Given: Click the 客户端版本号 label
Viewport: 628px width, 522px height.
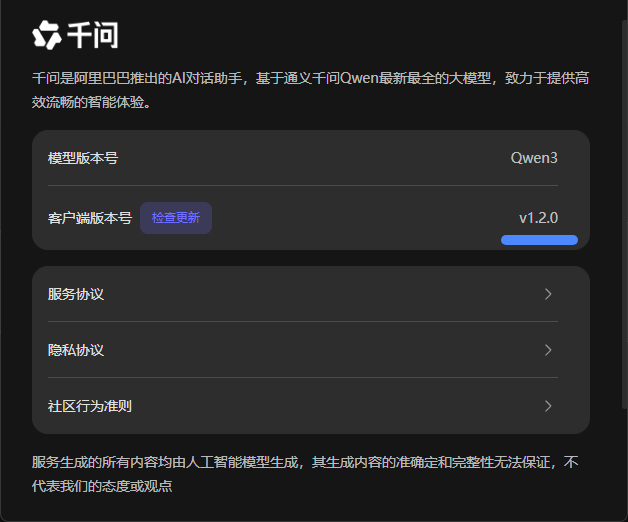Looking at the screenshot, I should click(90, 218).
